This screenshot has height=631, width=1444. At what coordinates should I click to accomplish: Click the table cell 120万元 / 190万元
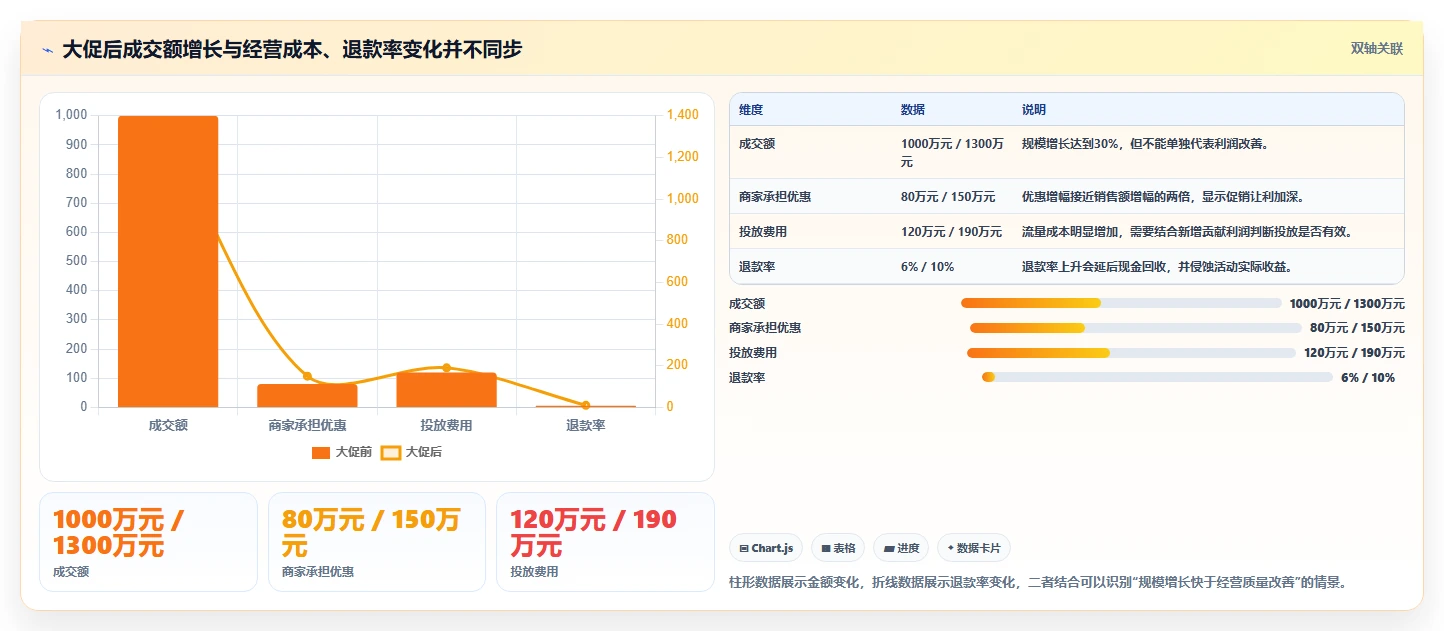[951, 232]
